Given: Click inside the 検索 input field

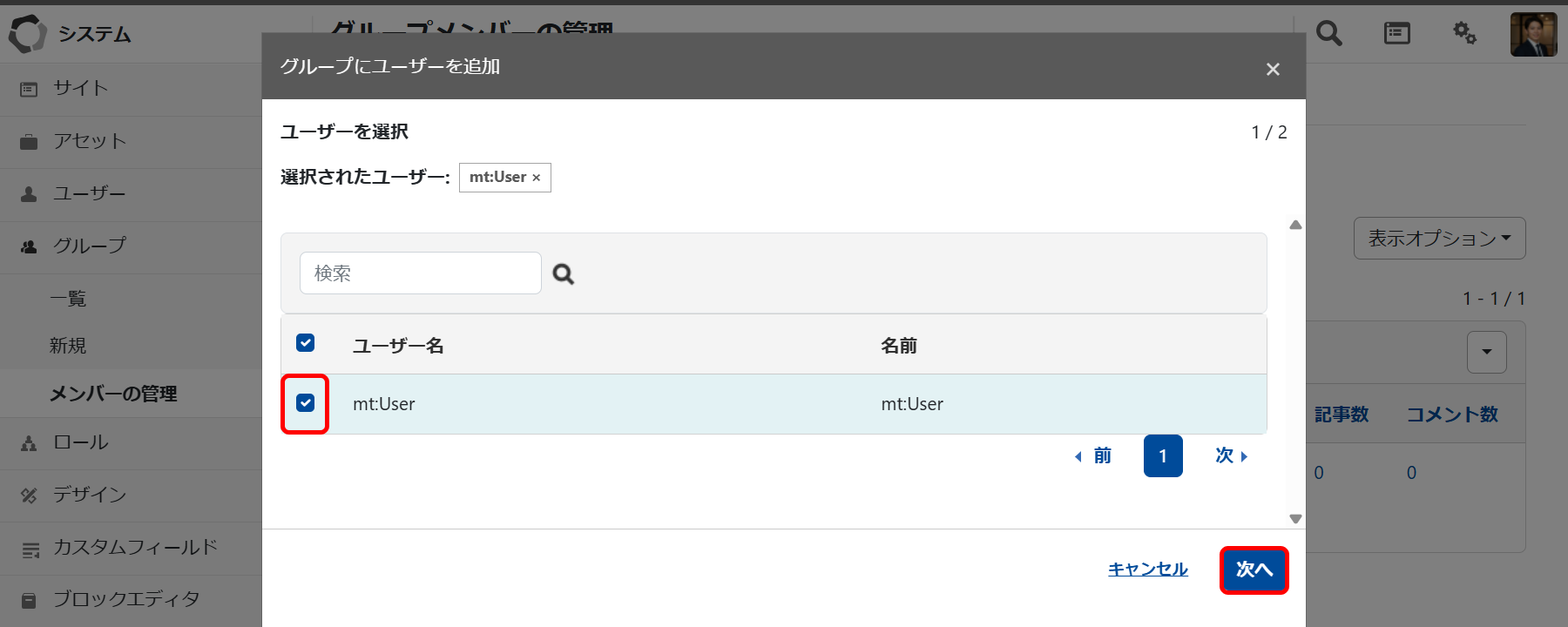Looking at the screenshot, I should [x=420, y=273].
